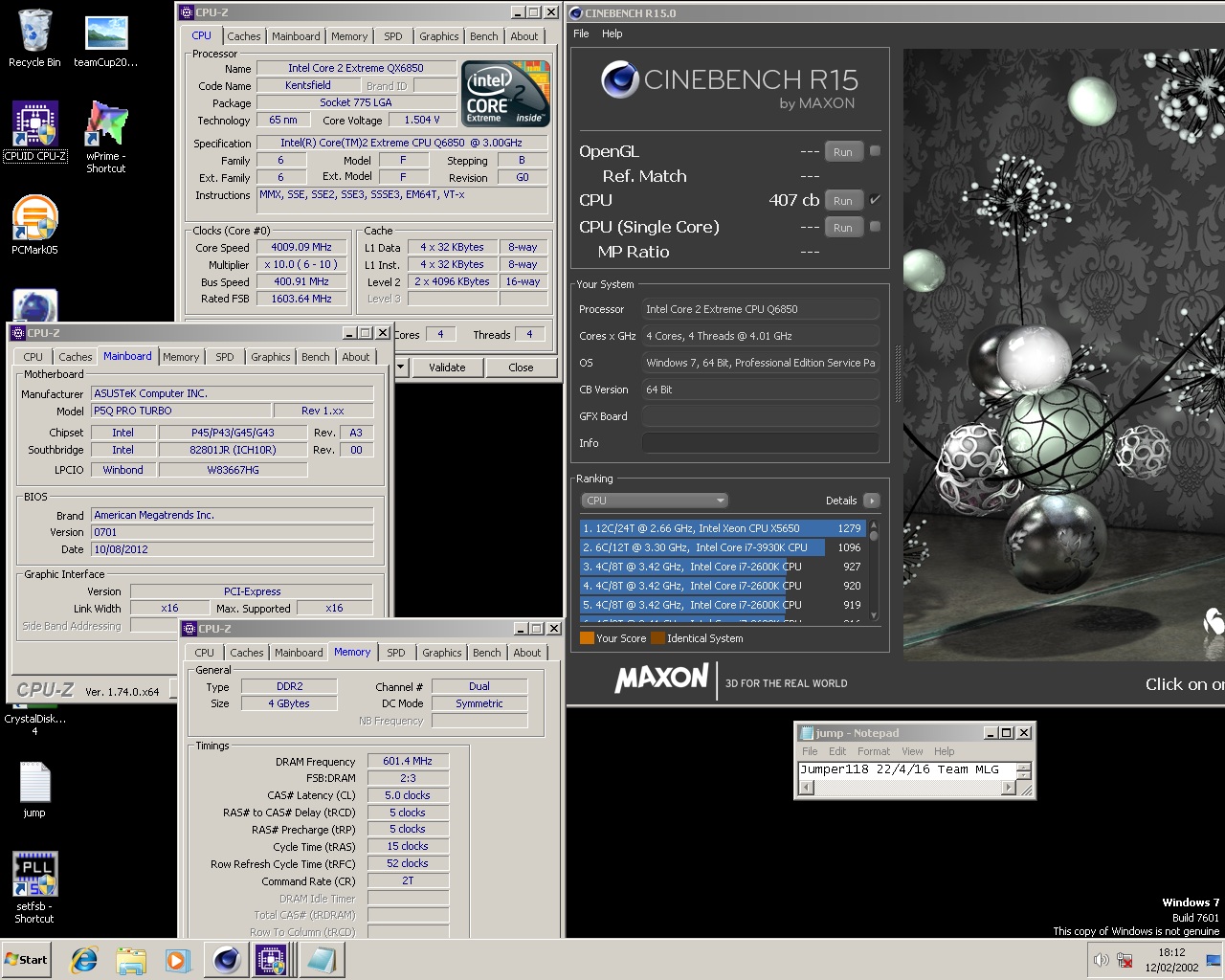This screenshot has width=1225, height=980.
Task: Select Xeon X5650 ranking row
Action: pos(723,528)
